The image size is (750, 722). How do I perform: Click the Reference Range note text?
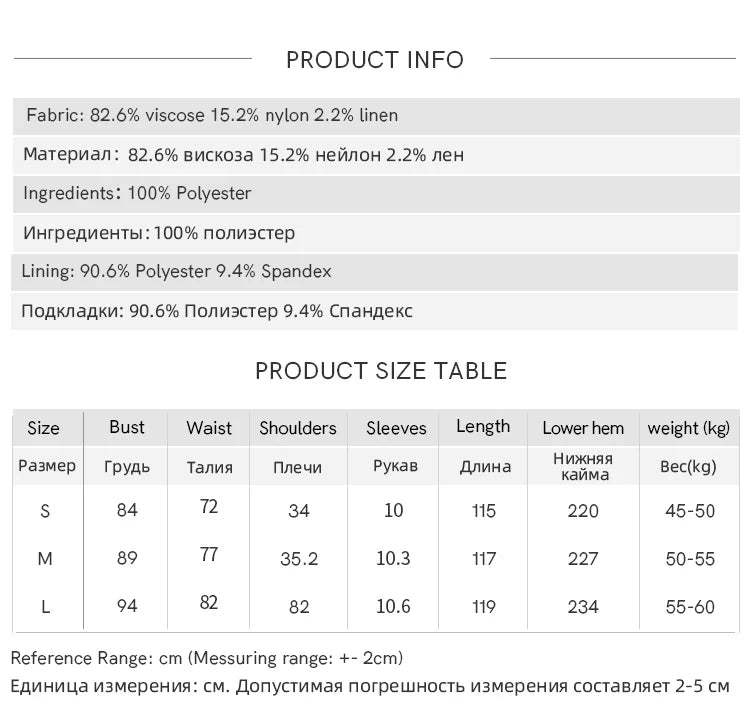[x=207, y=658]
